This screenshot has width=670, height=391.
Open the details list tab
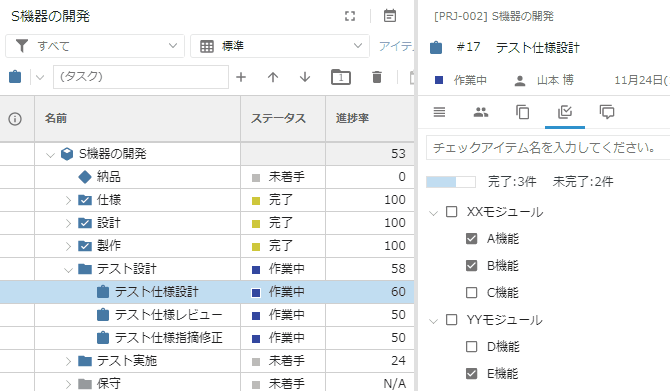click(439, 112)
